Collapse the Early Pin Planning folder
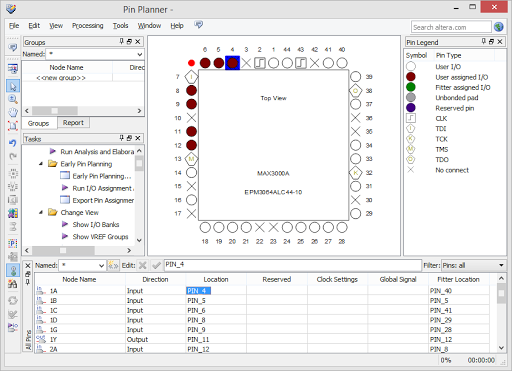This screenshot has width=512, height=371. point(41,164)
